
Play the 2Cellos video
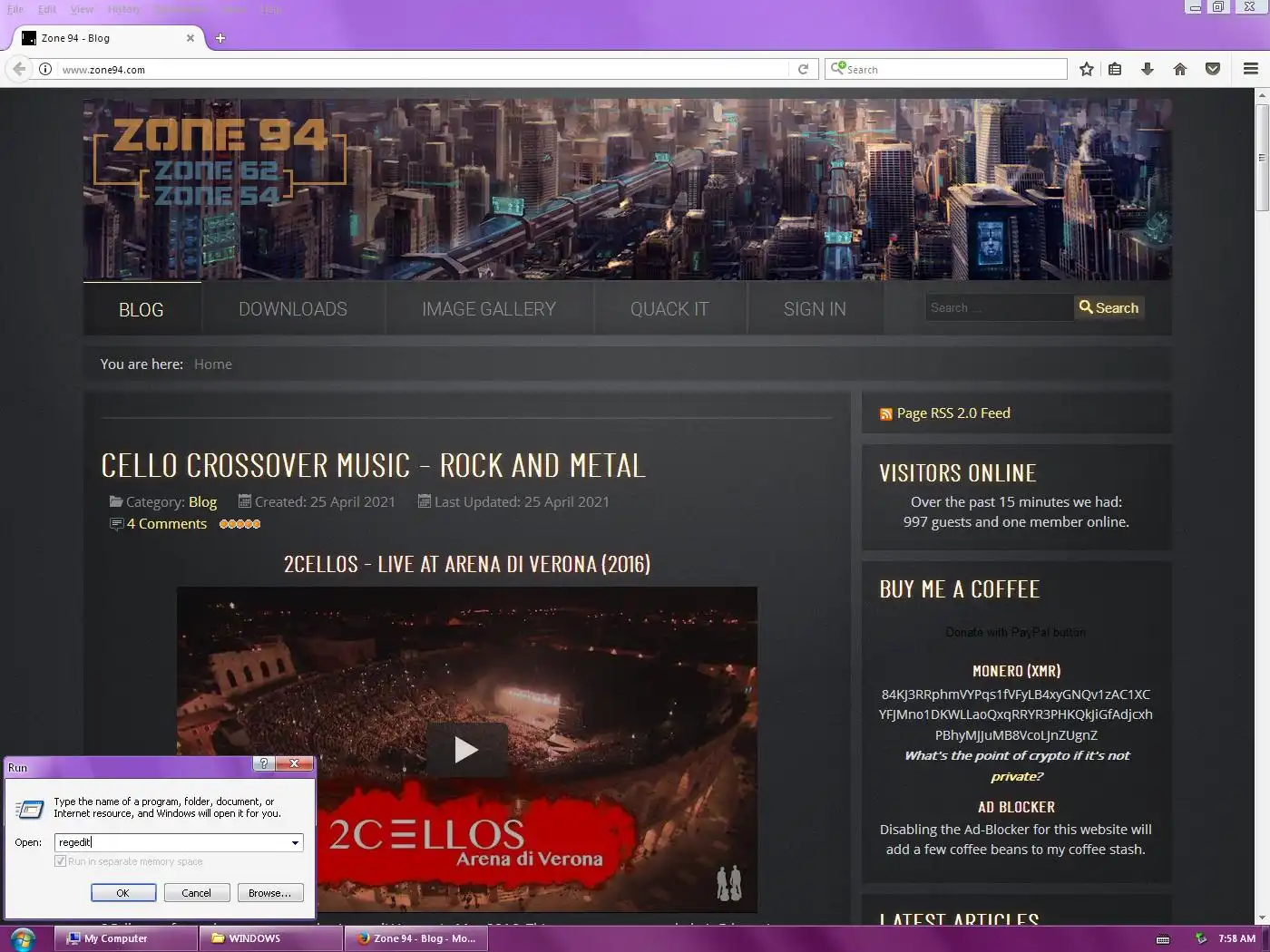click(x=466, y=750)
